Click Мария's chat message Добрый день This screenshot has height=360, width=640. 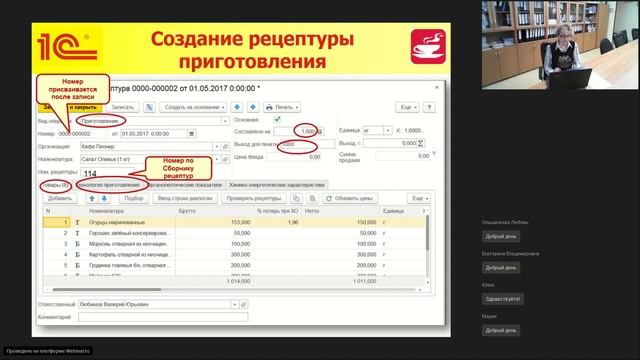click(501, 331)
